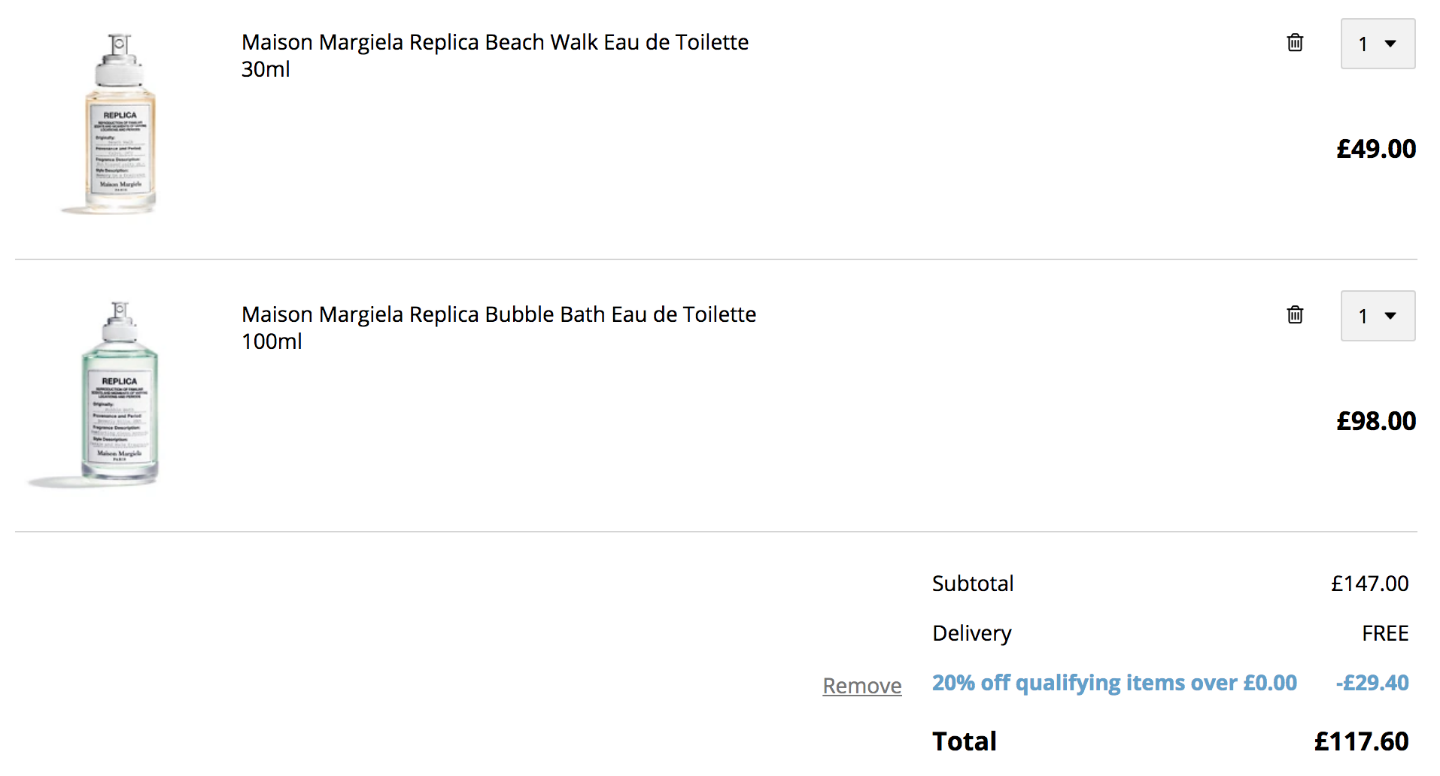The width and height of the screenshot is (1440, 776).
Task: Click the Subtotal label
Action: tap(973, 584)
